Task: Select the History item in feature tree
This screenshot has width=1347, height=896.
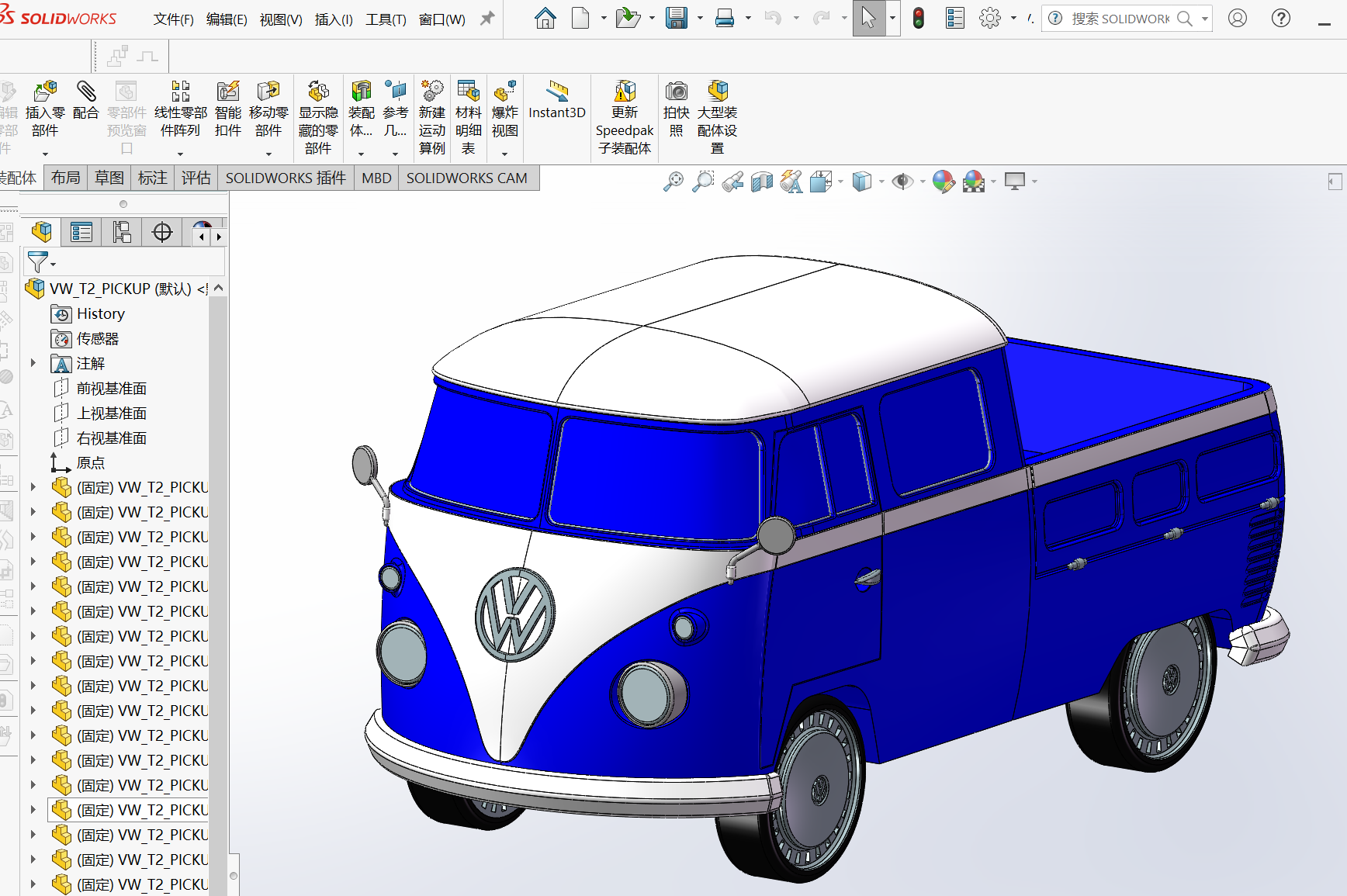Action: [100, 314]
